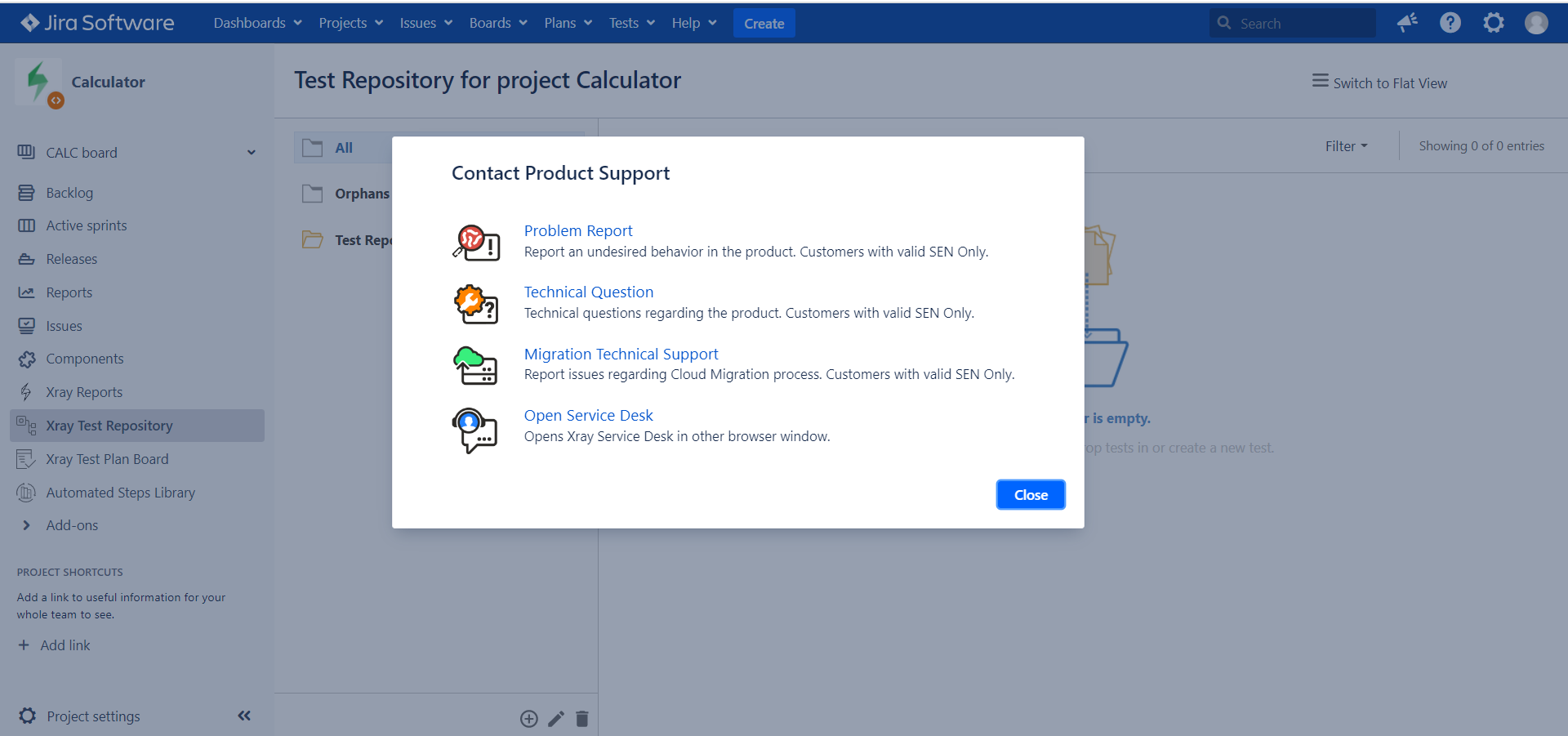Click the Backlog sidebar icon
This screenshot has height=736, width=1568.
26,193
